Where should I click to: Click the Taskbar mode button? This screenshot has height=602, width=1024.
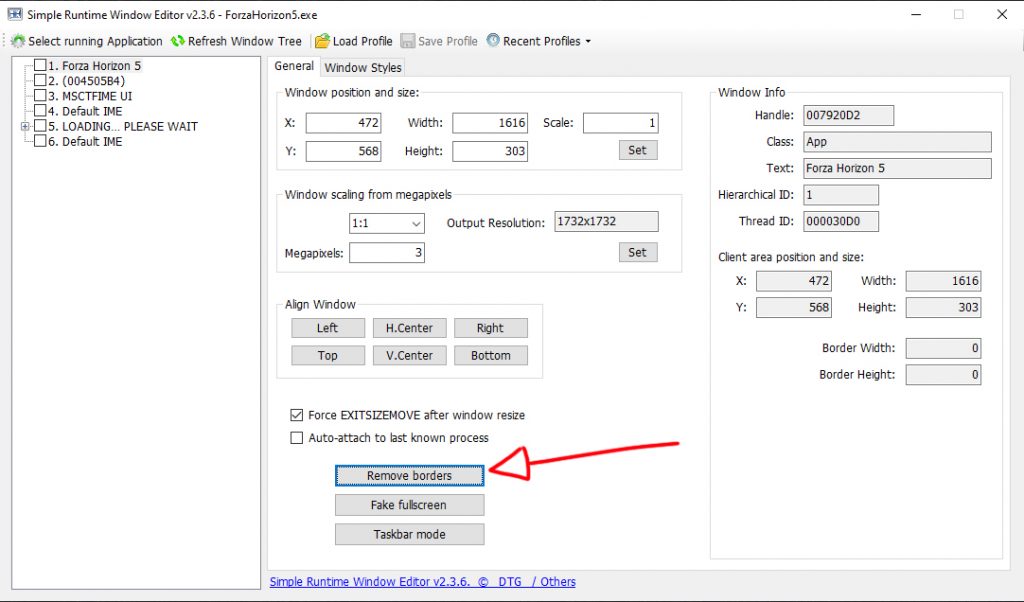pyautogui.click(x=409, y=534)
